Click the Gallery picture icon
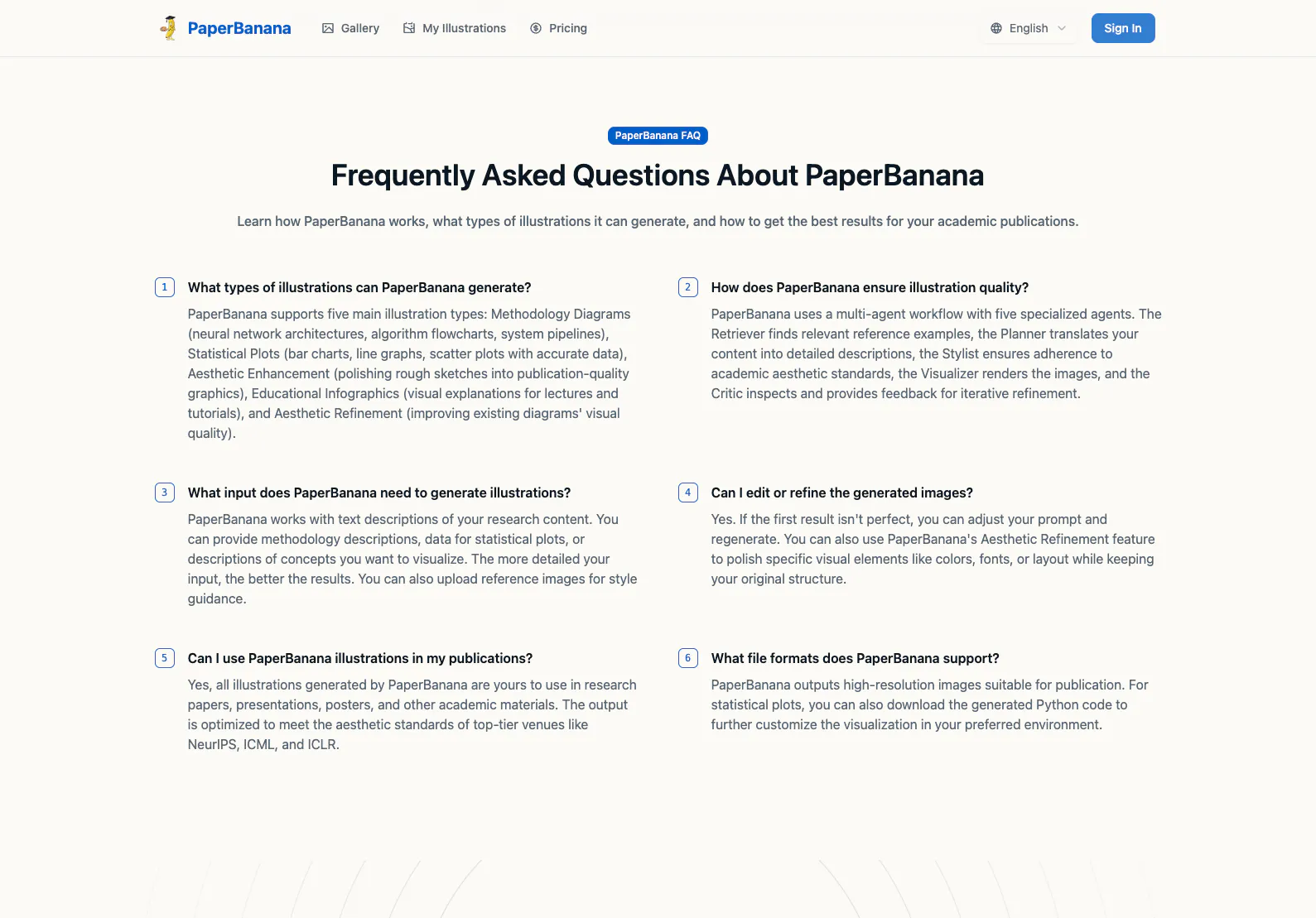The image size is (1316, 918). (x=328, y=28)
